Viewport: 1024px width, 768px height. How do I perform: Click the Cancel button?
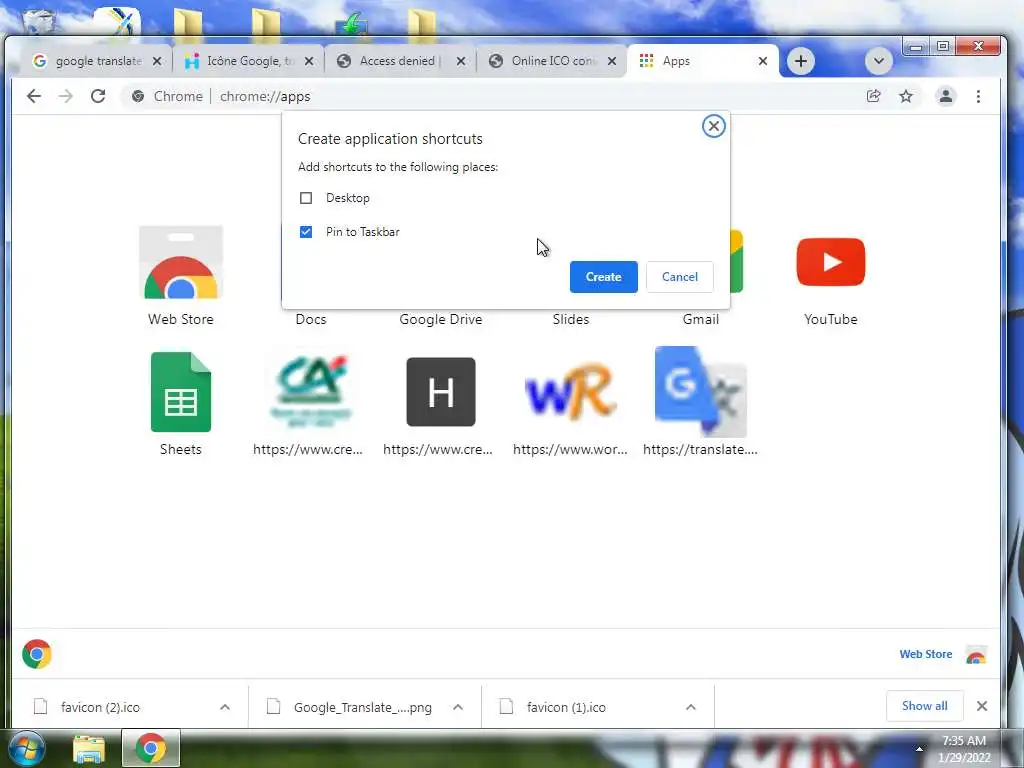point(680,277)
